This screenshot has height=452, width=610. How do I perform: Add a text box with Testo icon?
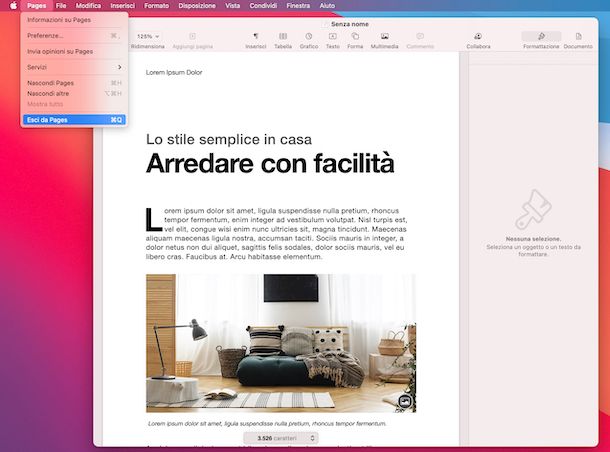click(333, 36)
